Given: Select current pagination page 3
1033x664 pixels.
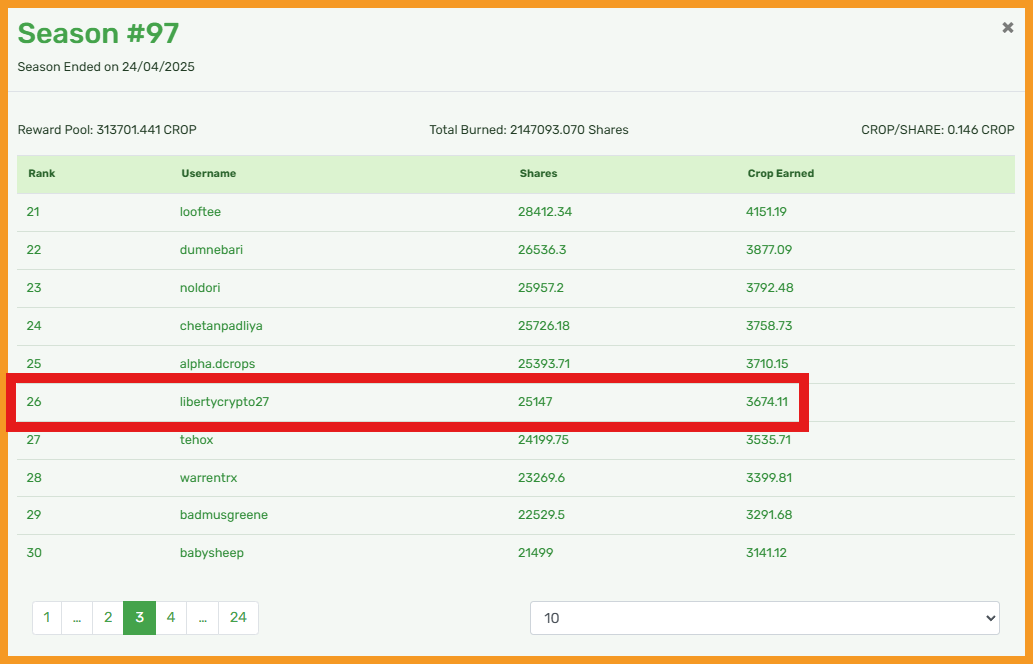Looking at the screenshot, I should click(140, 618).
